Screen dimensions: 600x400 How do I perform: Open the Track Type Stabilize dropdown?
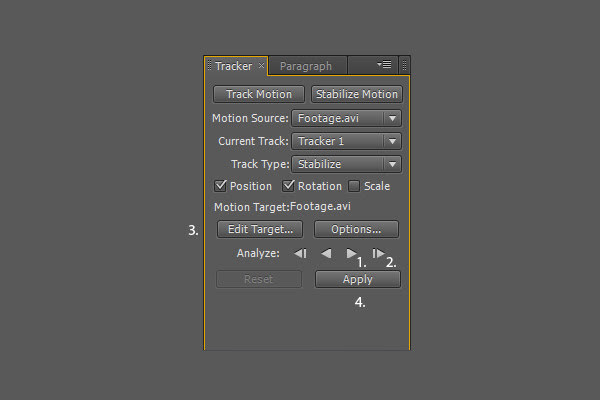tap(346, 164)
